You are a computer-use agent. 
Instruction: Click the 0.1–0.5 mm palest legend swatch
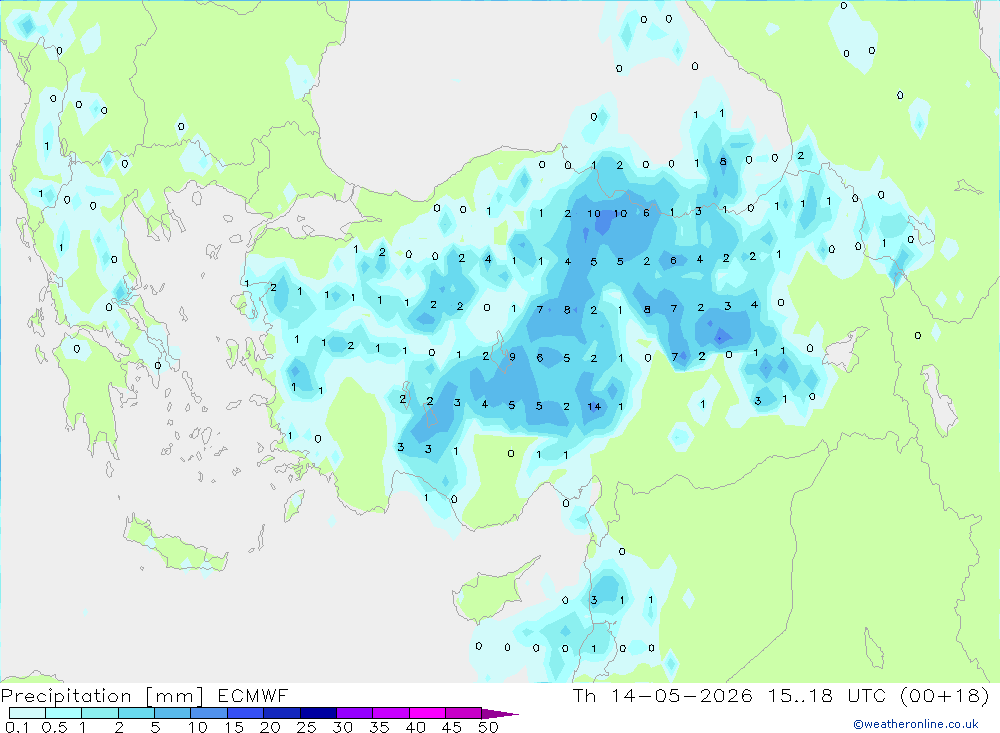tap(27, 713)
